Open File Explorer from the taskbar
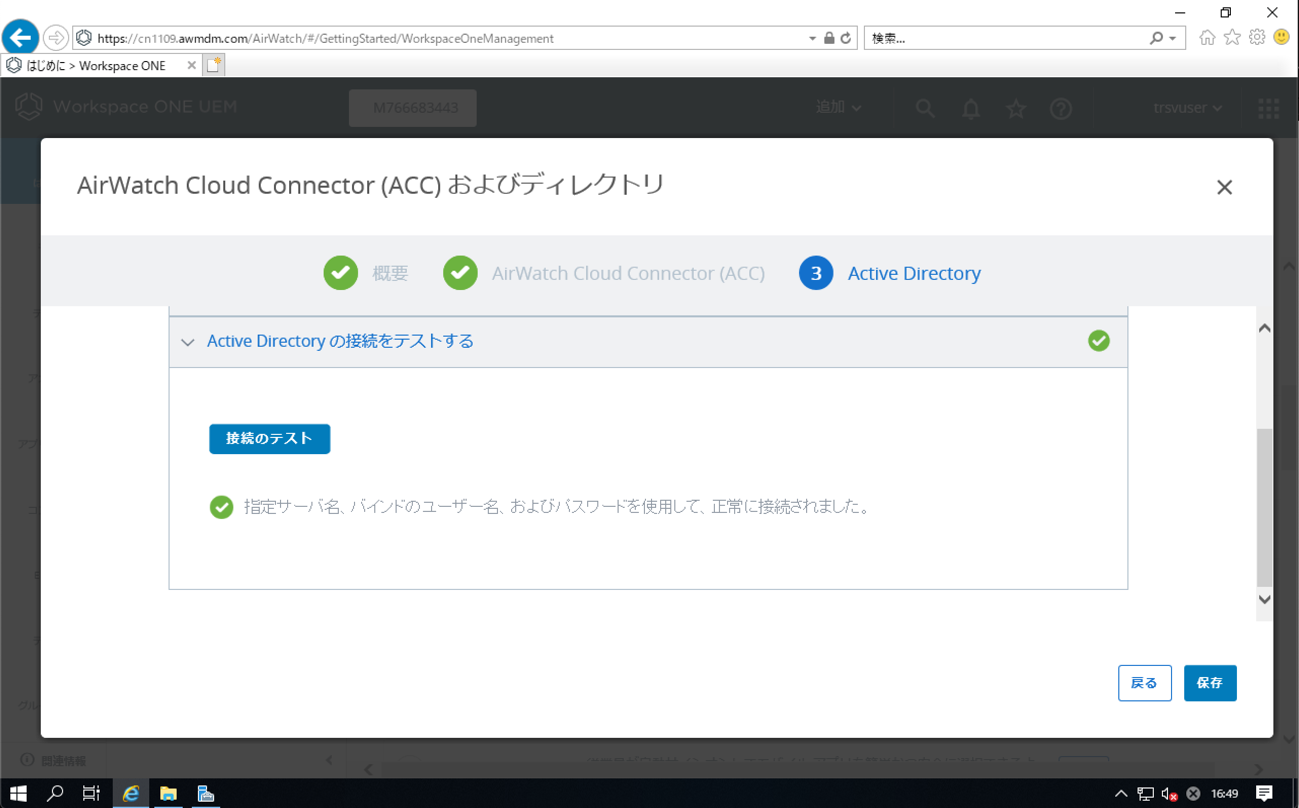1299x808 pixels. point(168,794)
